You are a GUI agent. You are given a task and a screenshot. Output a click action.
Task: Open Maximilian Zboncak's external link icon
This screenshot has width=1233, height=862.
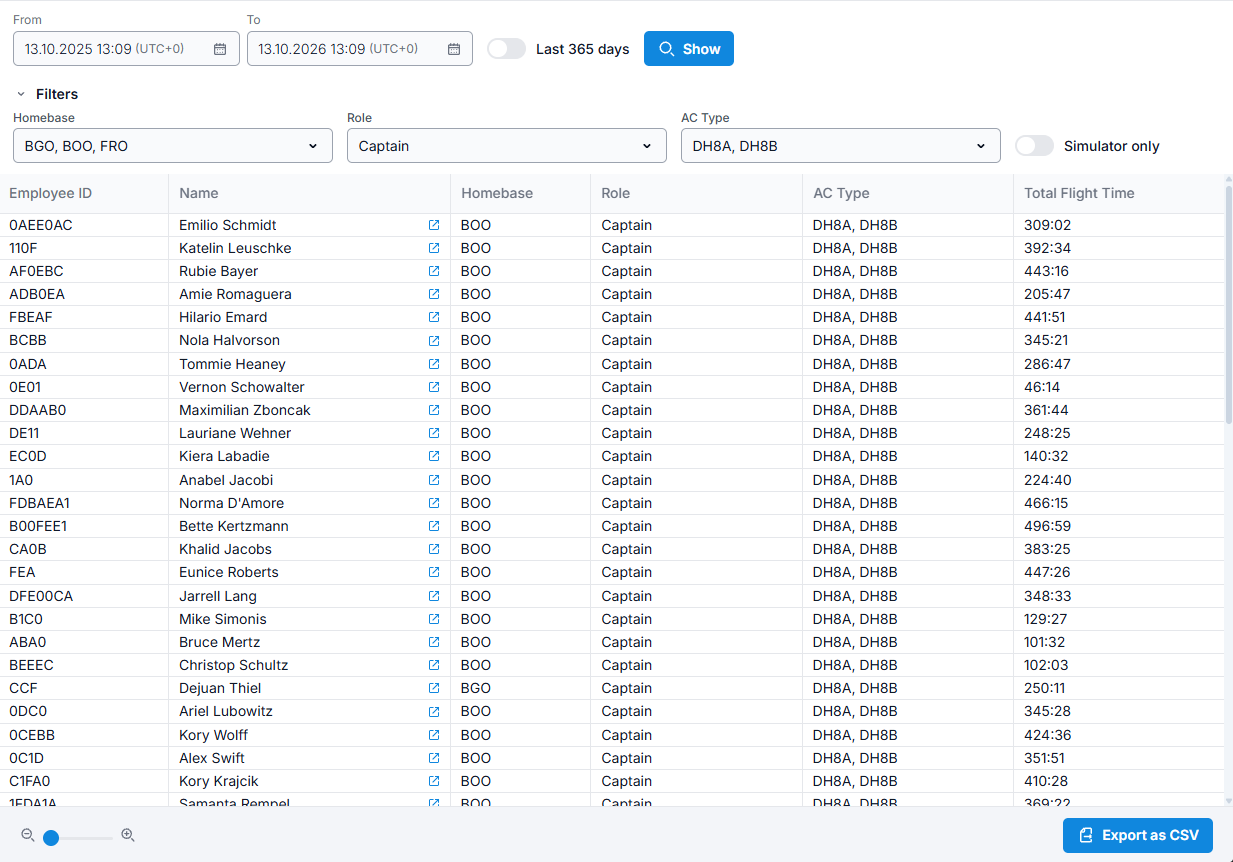pos(434,410)
